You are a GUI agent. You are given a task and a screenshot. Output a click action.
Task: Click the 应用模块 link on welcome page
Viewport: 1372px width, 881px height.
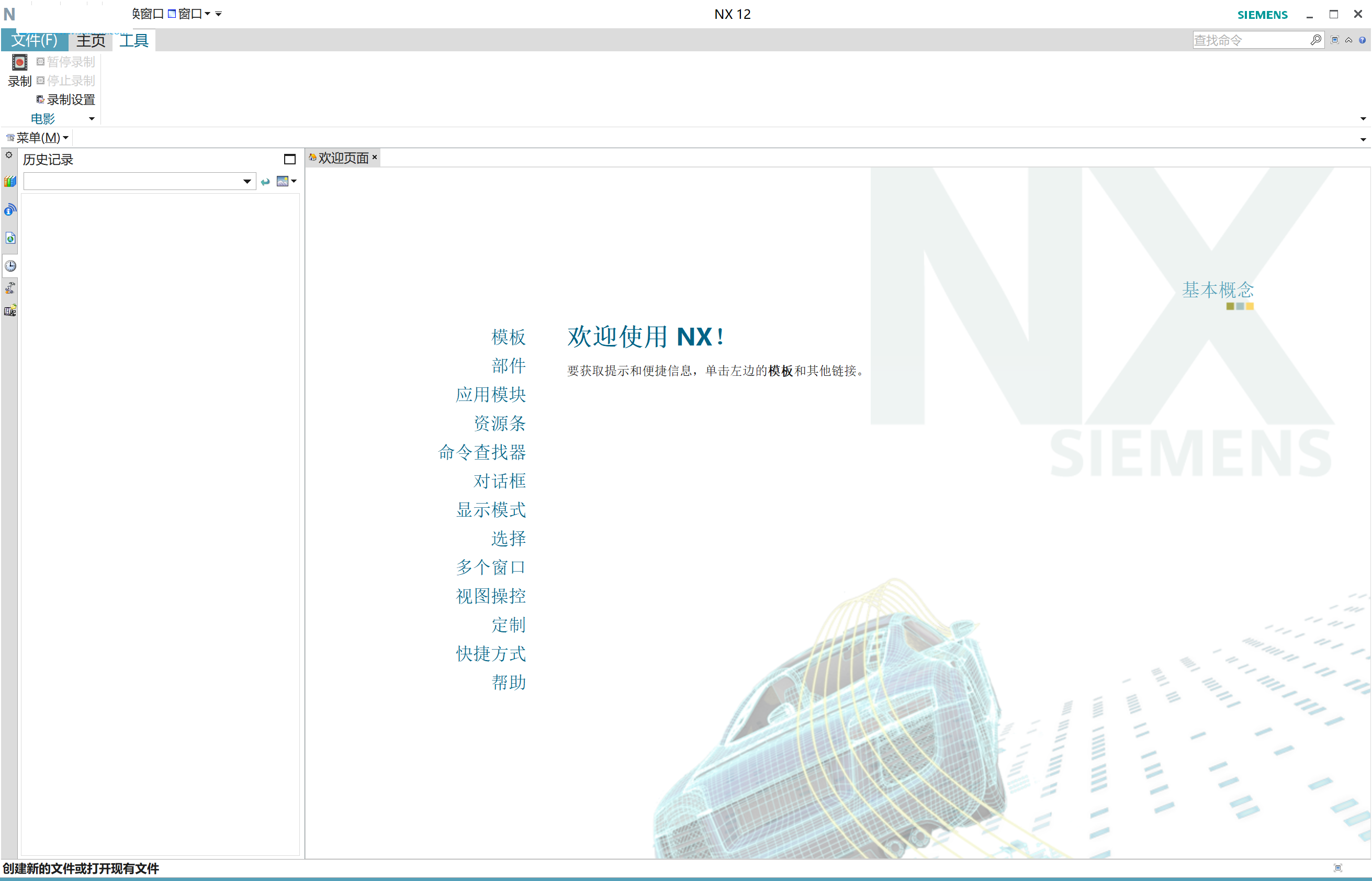(490, 395)
